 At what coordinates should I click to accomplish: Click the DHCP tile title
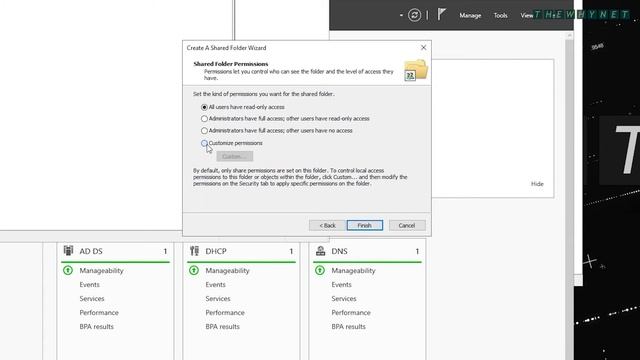tap(216, 251)
